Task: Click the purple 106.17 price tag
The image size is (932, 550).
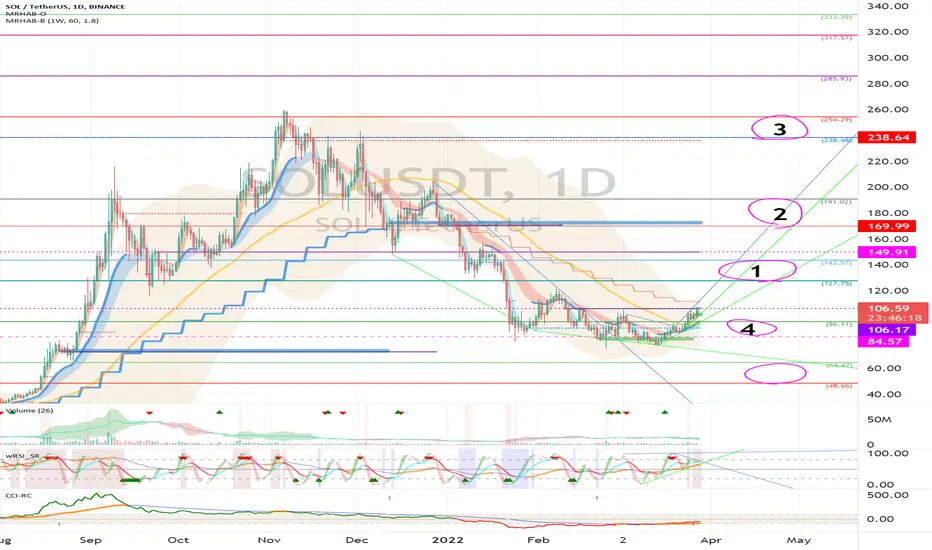Action: (887, 330)
